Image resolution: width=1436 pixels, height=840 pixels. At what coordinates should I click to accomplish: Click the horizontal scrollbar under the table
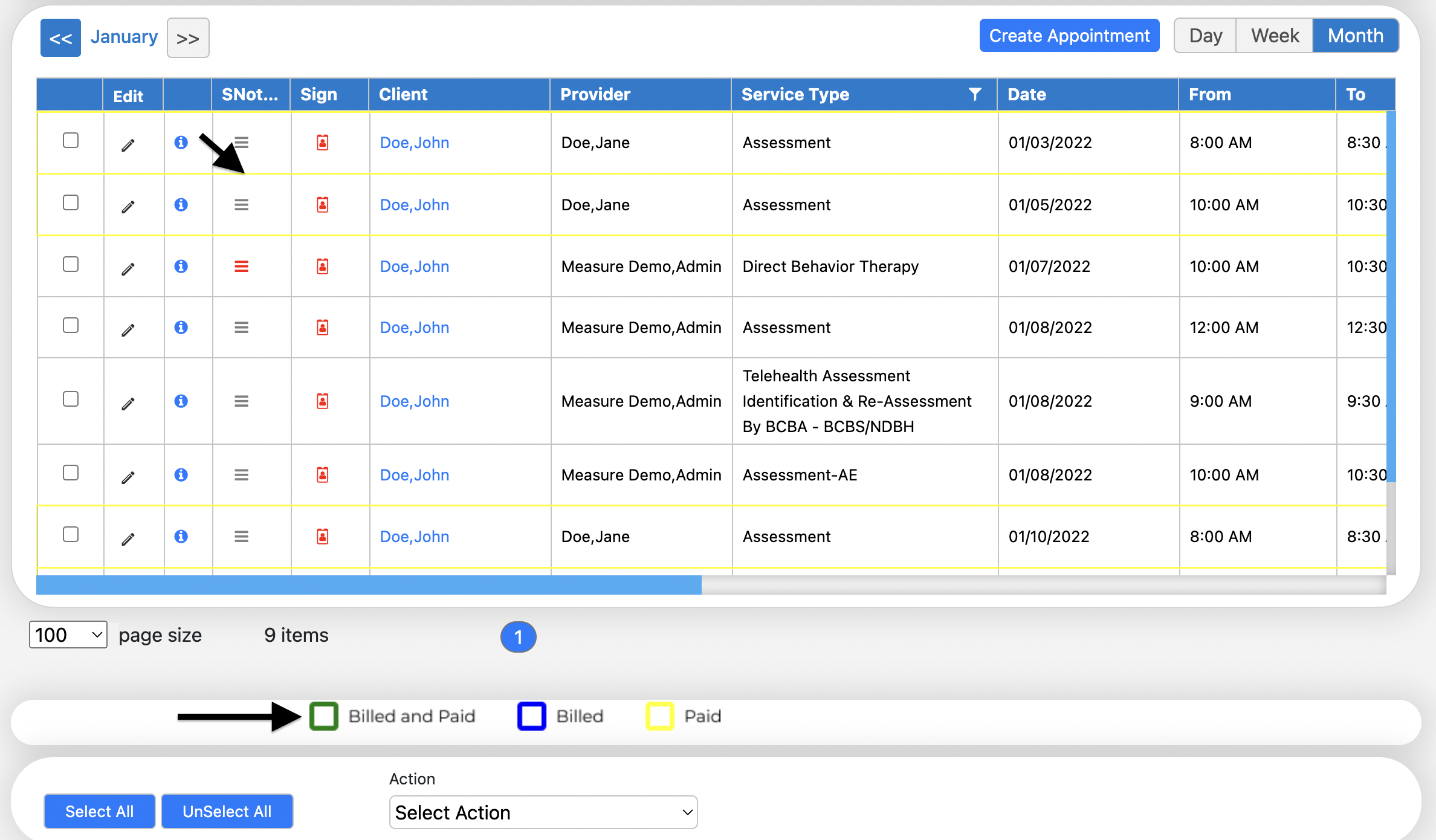[x=369, y=585]
